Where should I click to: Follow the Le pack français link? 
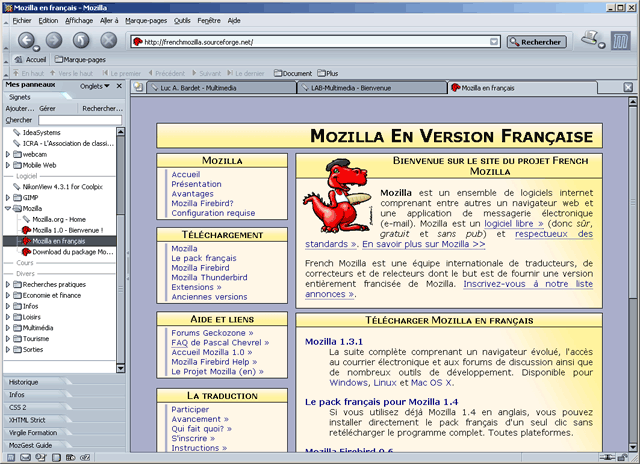point(204,258)
